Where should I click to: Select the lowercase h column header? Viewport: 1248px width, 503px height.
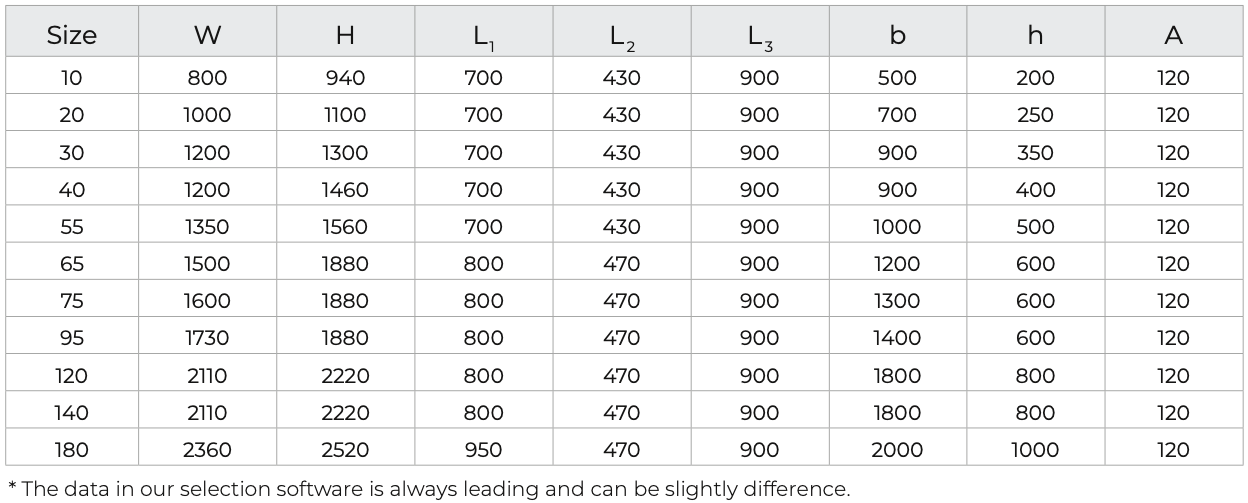(1035, 36)
